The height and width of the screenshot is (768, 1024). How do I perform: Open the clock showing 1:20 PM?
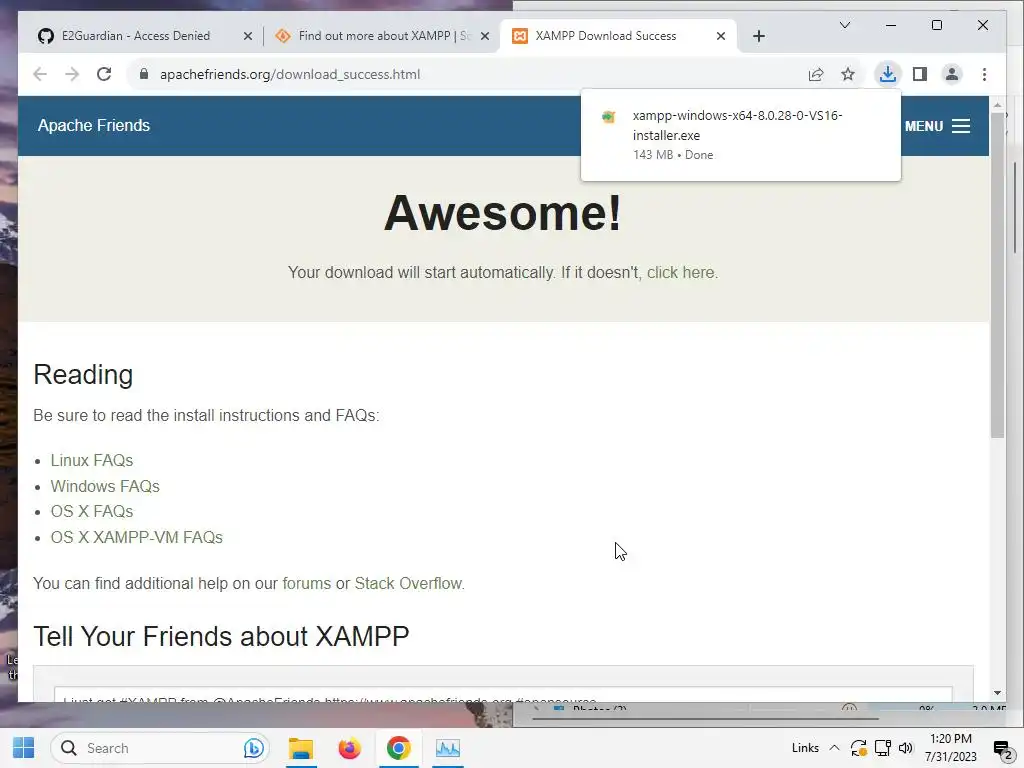(950, 748)
